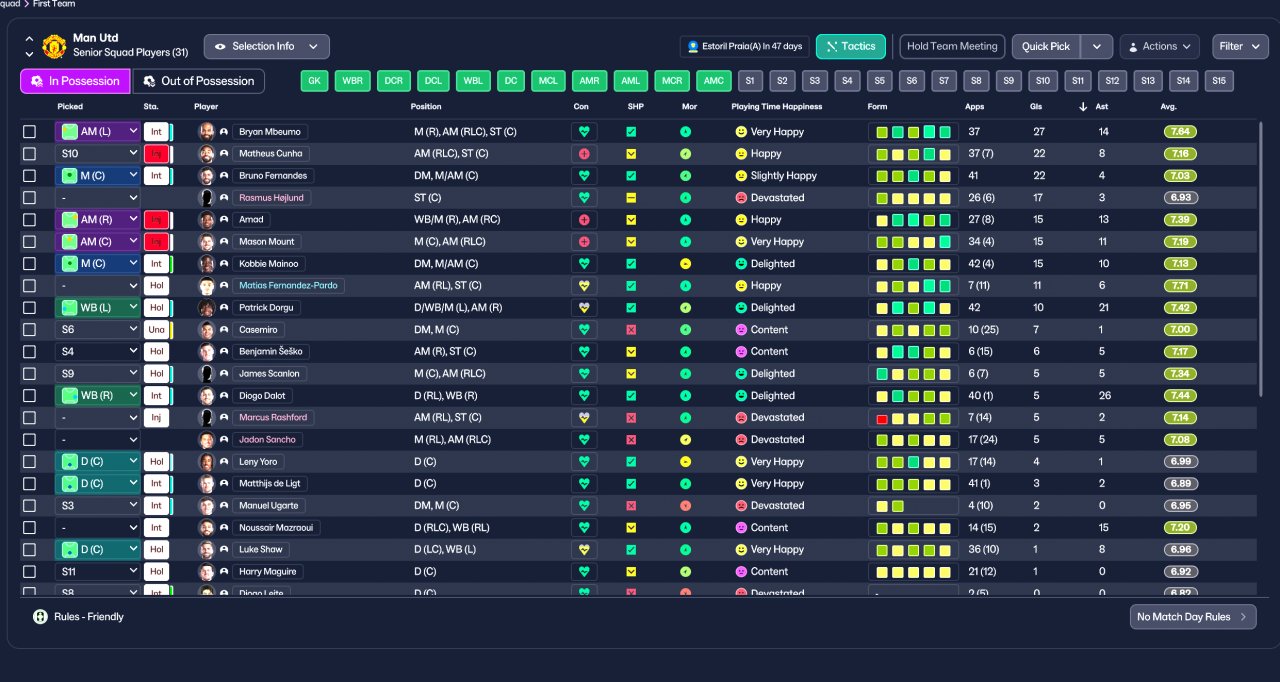This screenshot has height=682, width=1280.
Task: Click Hold Team Meeting button
Action: click(953, 47)
